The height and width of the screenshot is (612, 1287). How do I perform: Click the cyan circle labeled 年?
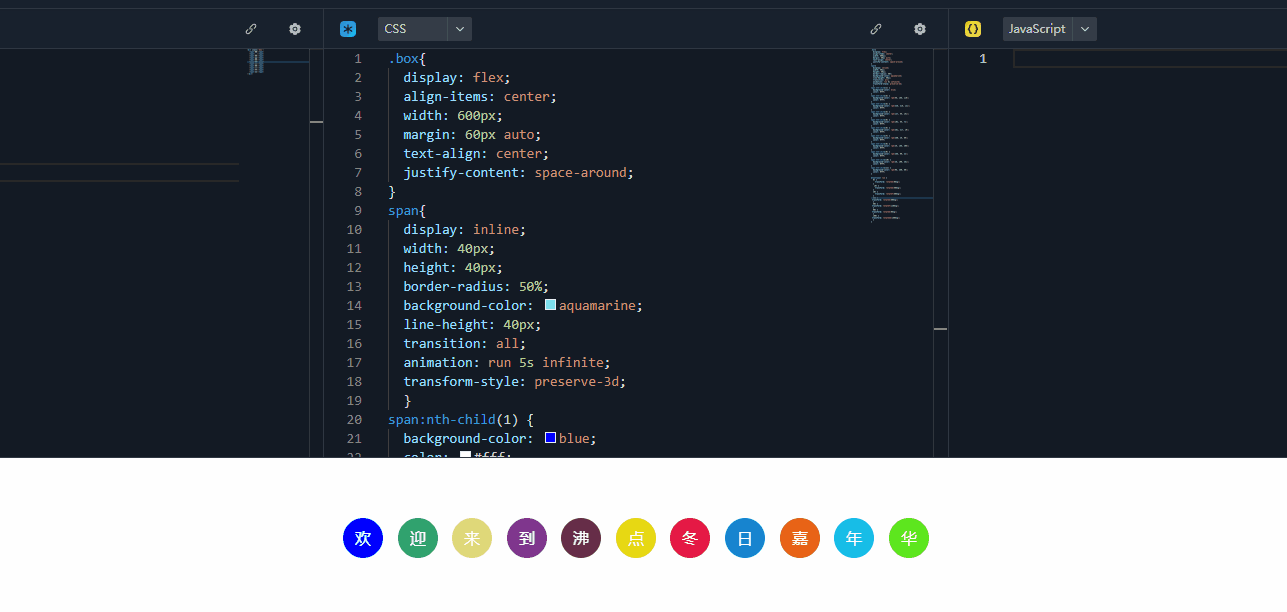point(854,538)
